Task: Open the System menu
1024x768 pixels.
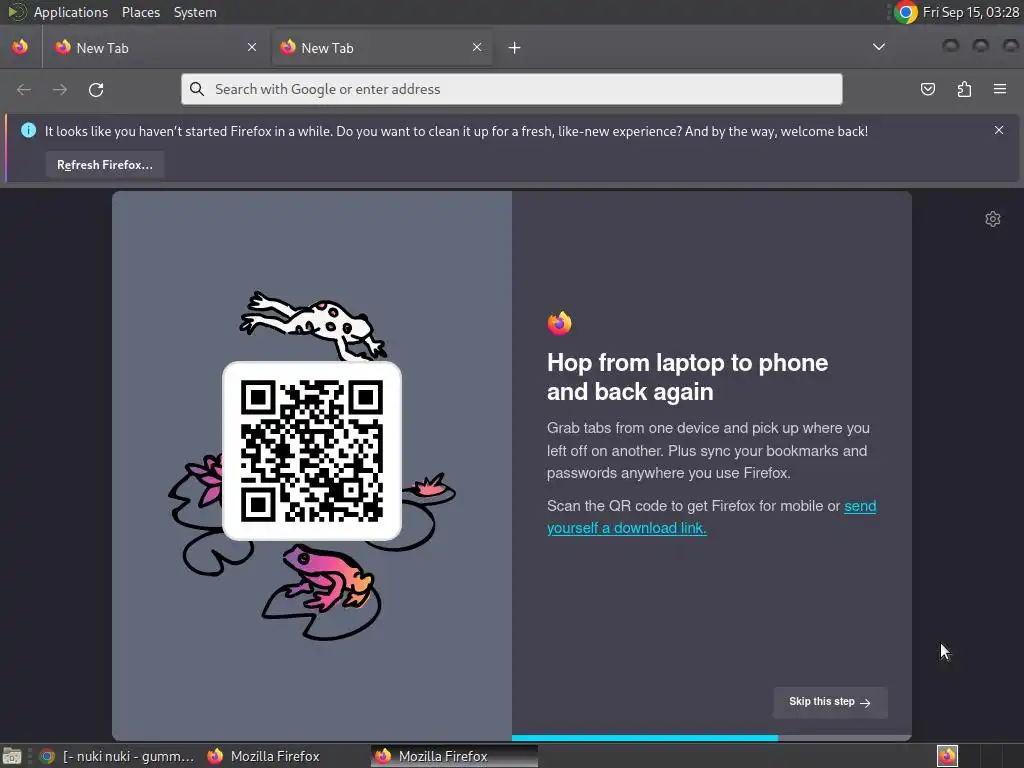Action: click(x=195, y=12)
